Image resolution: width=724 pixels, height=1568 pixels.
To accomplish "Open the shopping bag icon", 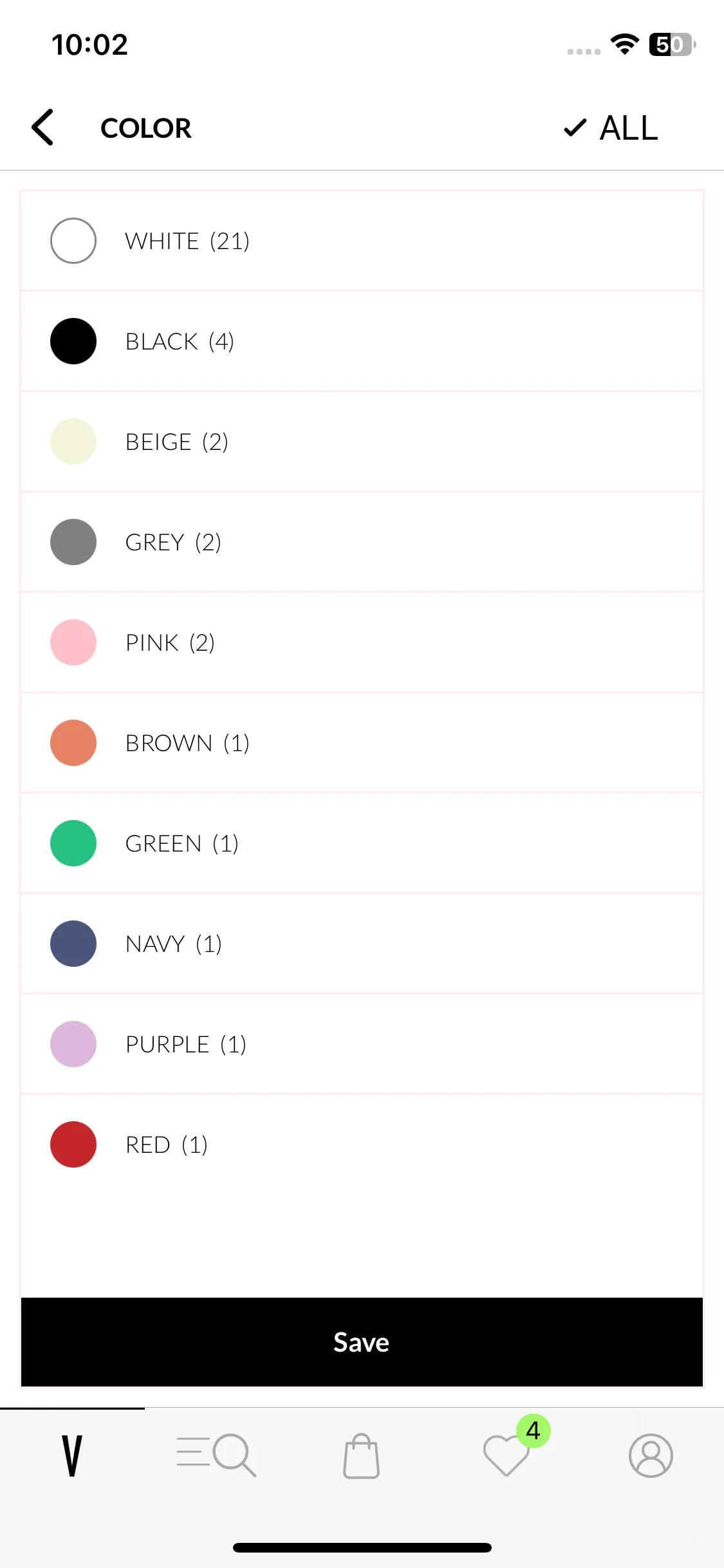I will (361, 1455).
